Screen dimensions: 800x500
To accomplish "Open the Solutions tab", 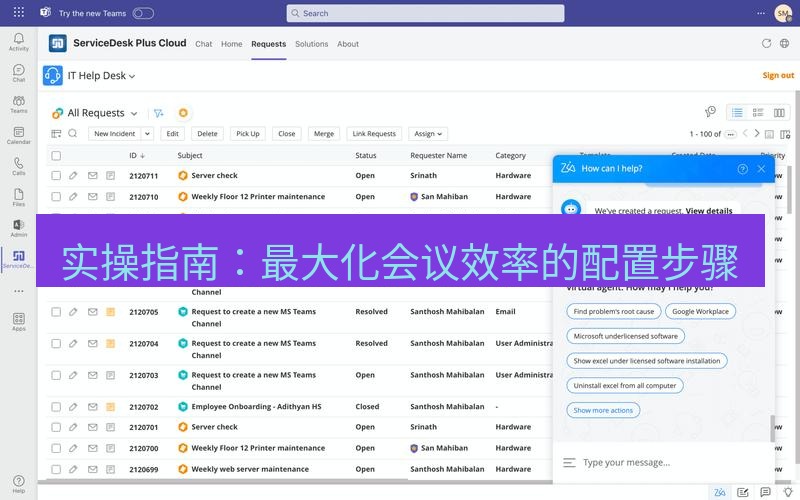I will click(311, 44).
